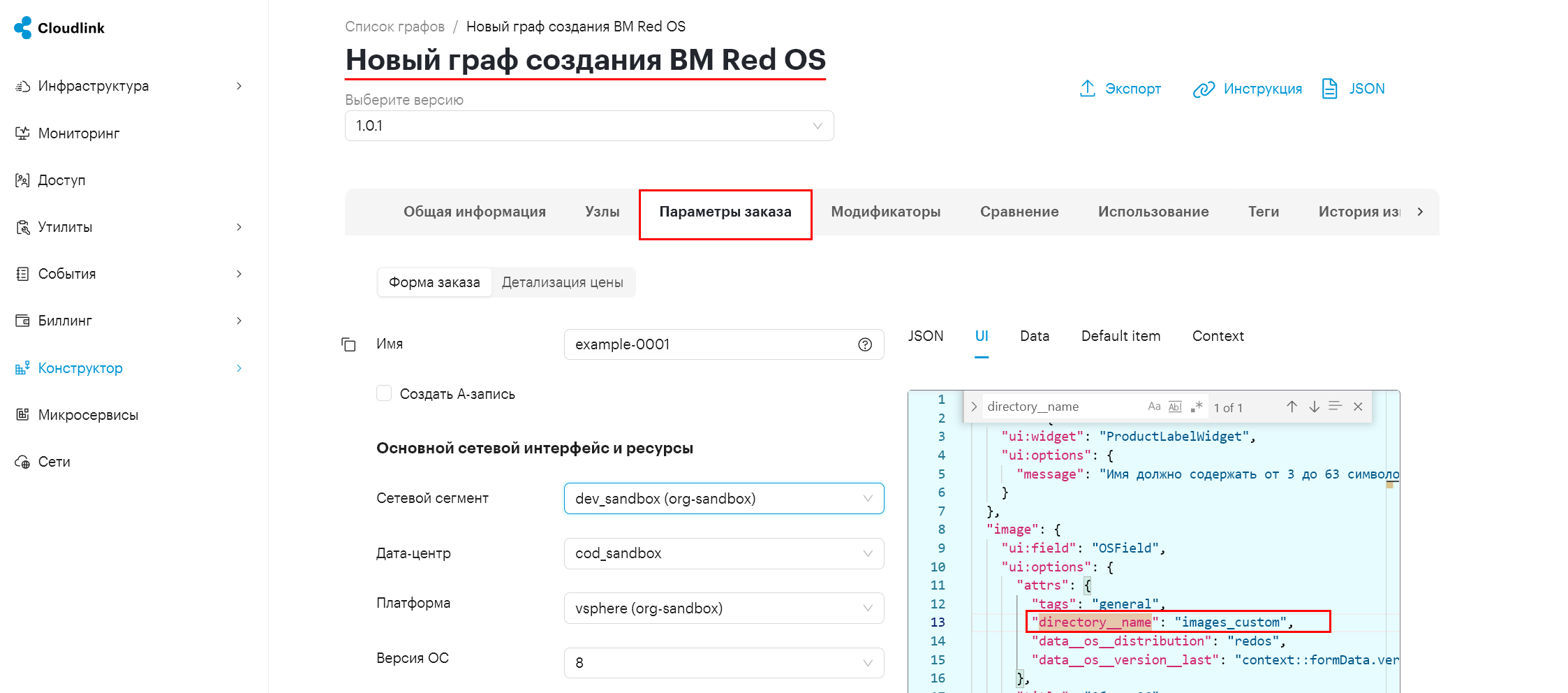Click the Утилиты sidebar icon
This screenshot has height=693, width=1568.
tap(23, 227)
